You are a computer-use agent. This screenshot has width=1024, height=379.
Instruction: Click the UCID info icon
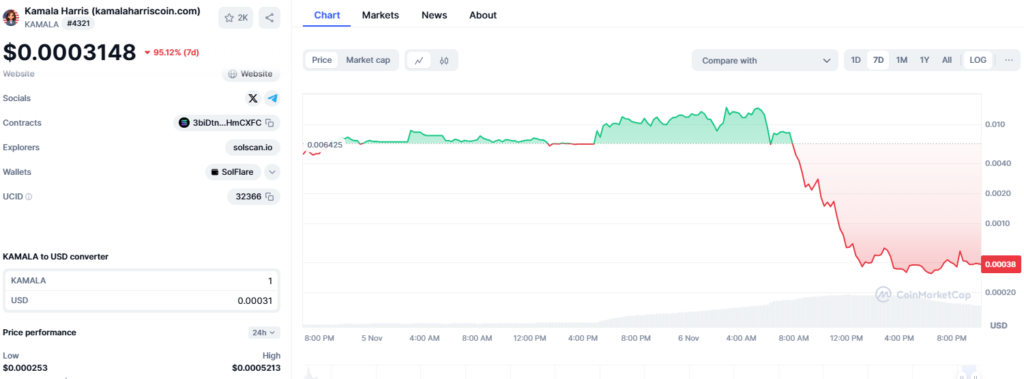pos(29,197)
